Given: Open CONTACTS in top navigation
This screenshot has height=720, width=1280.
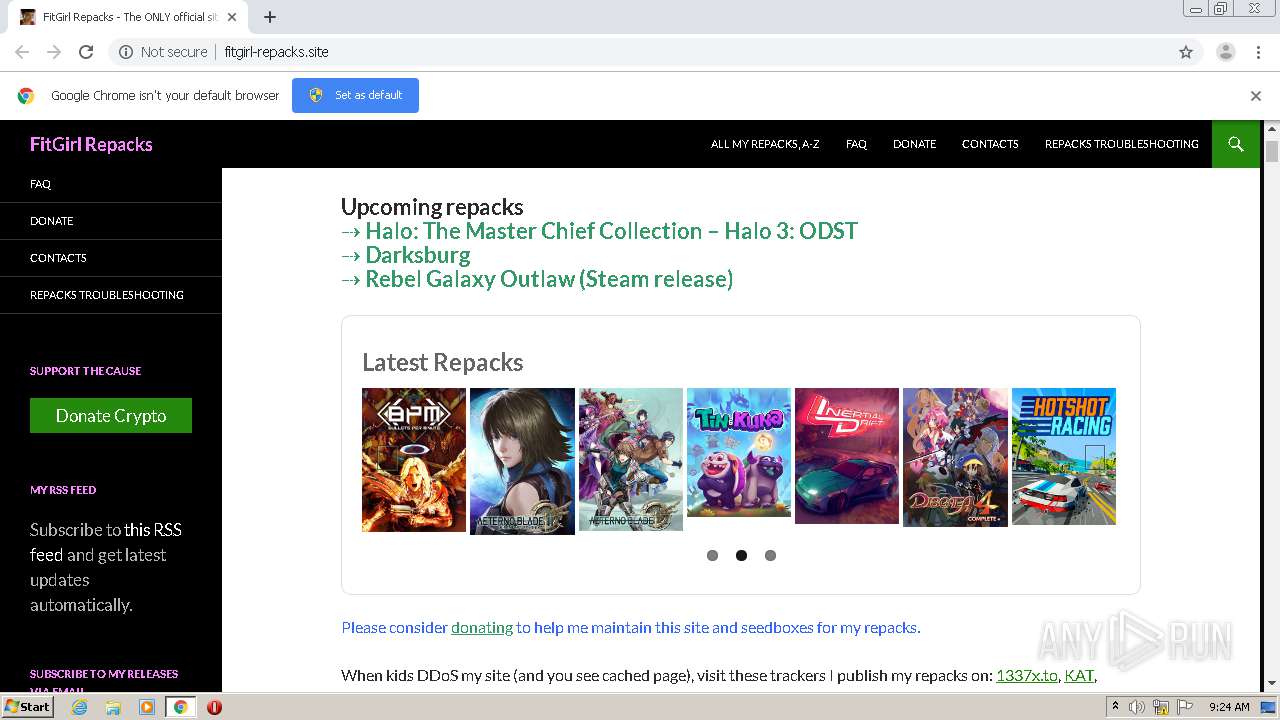Looking at the screenshot, I should (x=990, y=144).
